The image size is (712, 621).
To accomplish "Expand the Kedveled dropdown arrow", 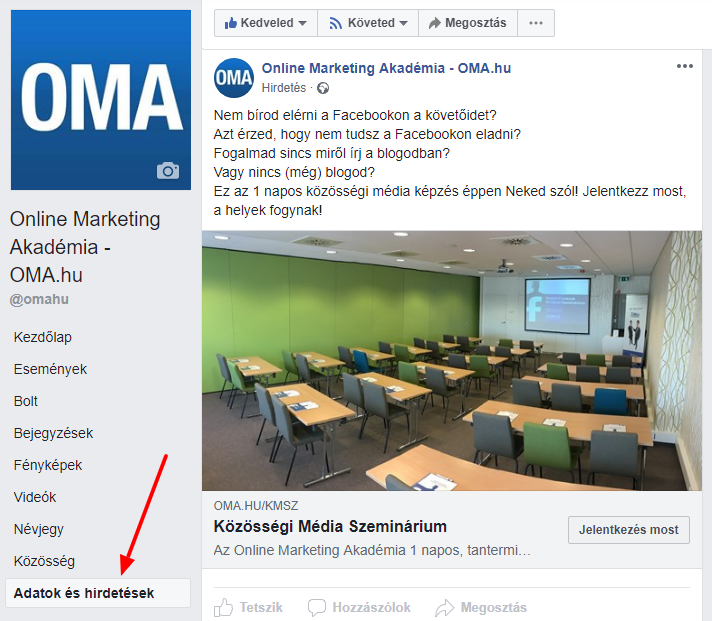I will 302,23.
